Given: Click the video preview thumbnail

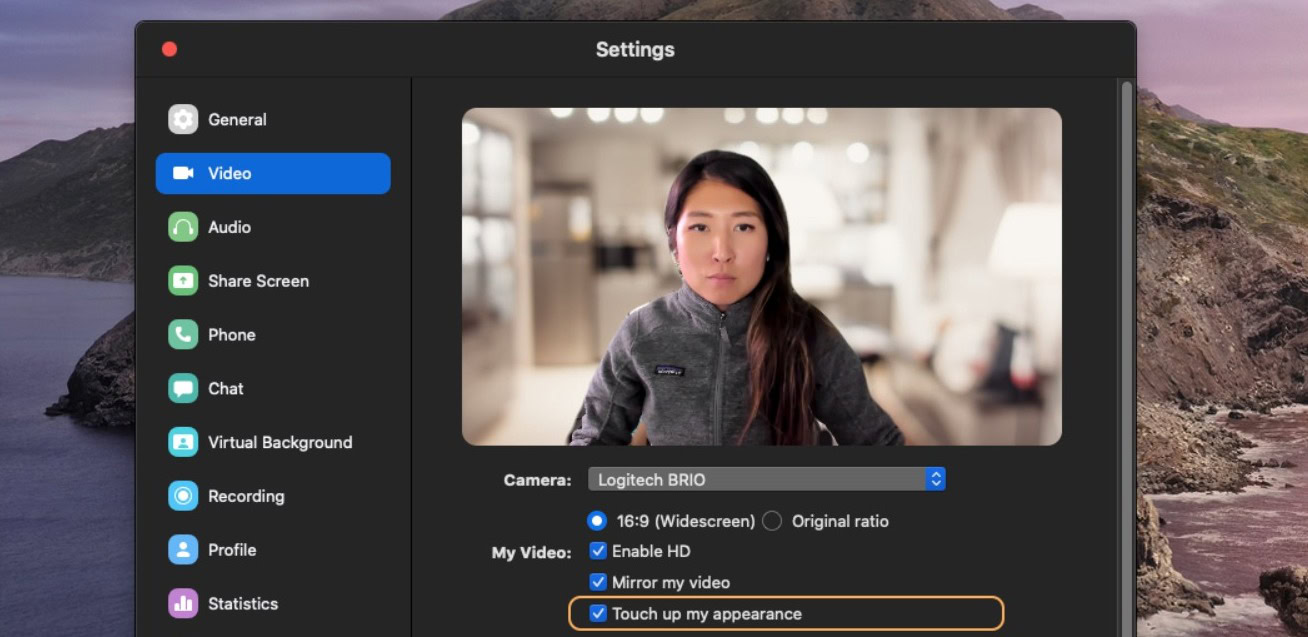Looking at the screenshot, I should click(x=761, y=276).
